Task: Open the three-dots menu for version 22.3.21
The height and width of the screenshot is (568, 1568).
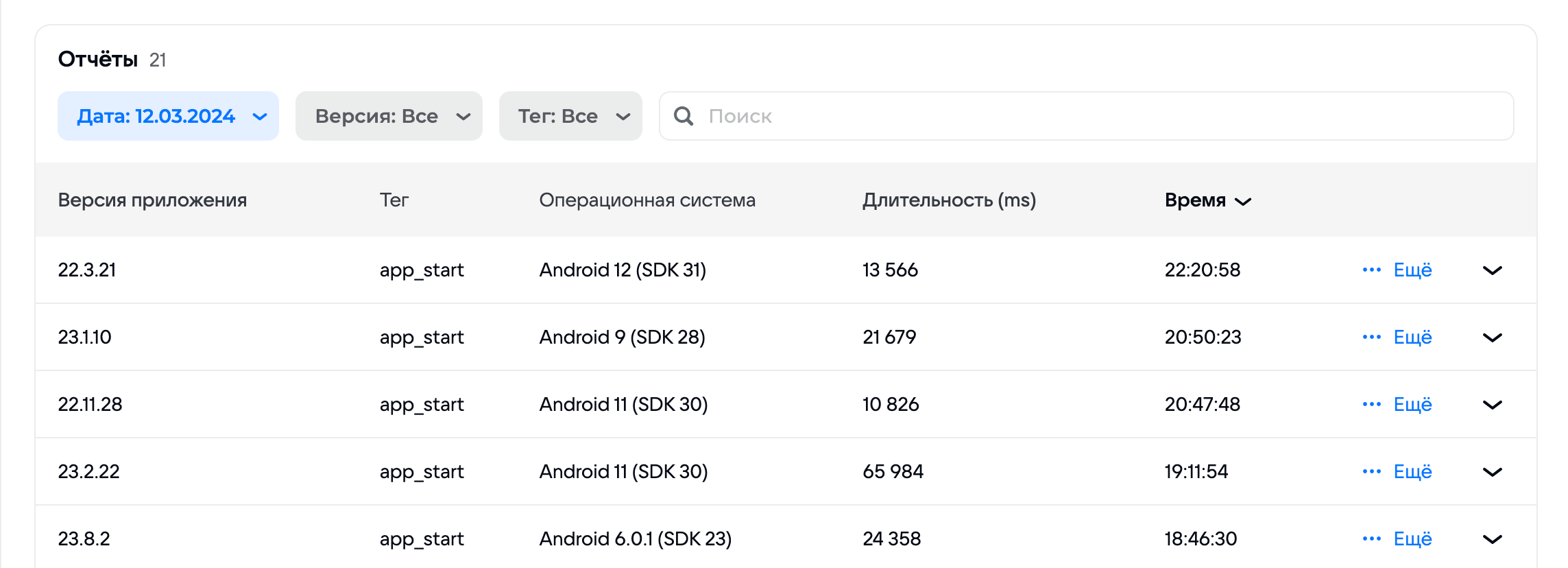Action: [x=1371, y=270]
